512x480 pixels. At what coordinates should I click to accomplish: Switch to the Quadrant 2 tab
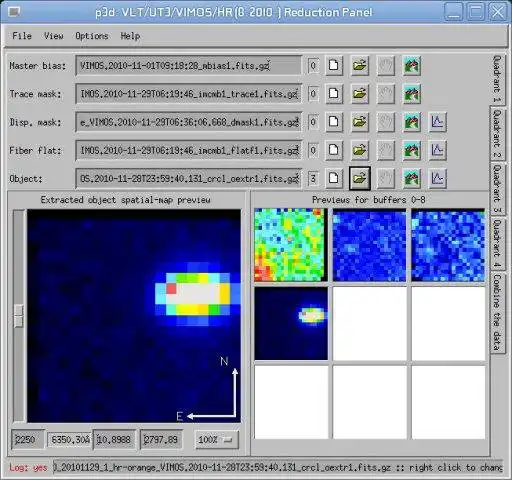[497, 134]
